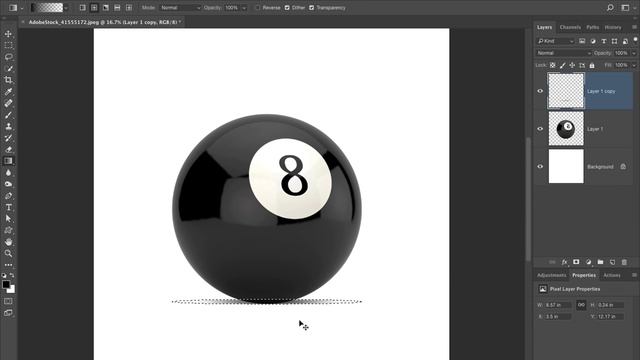This screenshot has width=640, height=360.
Task: Create a new layer
Action: [x=612, y=262]
